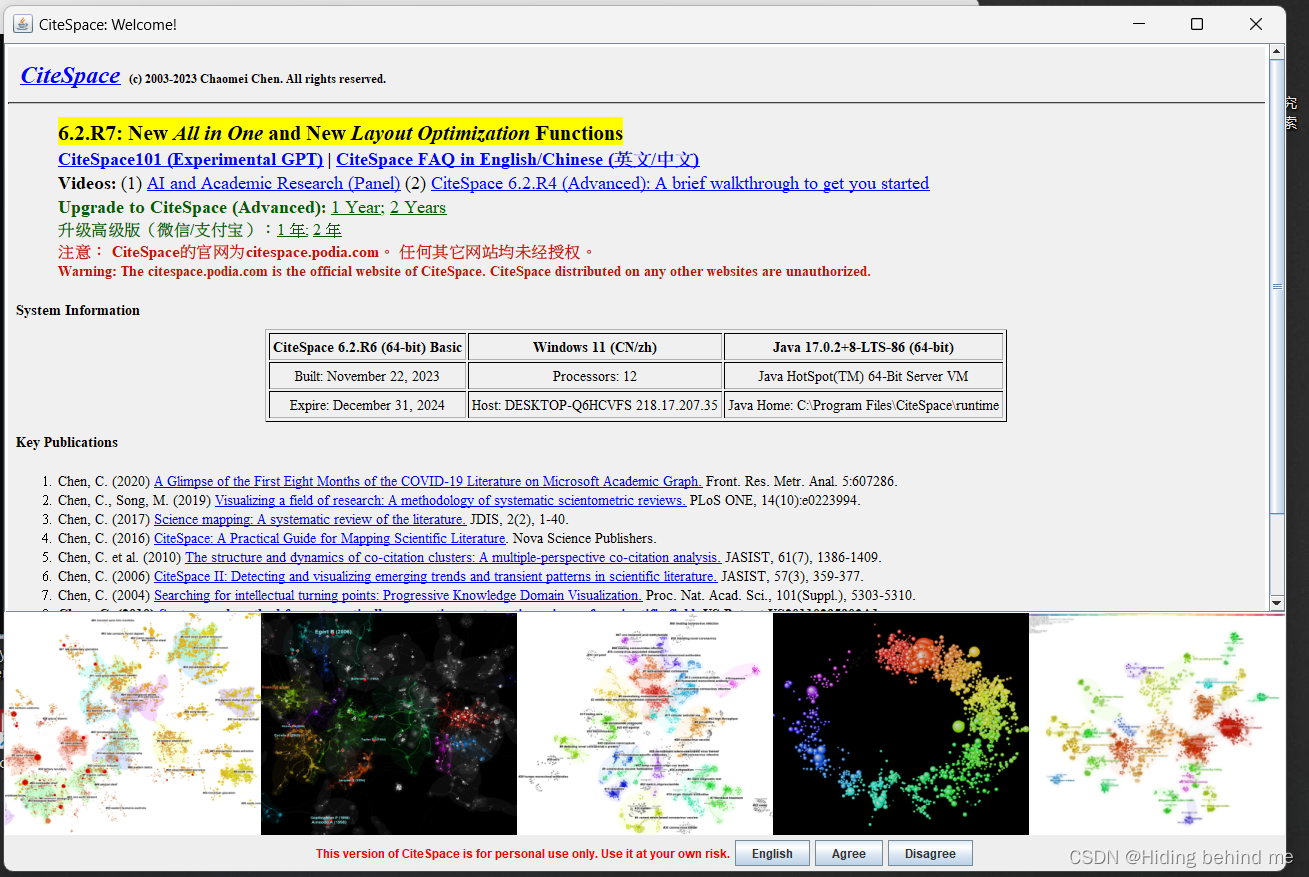
Task: Click the English unauthorized-websites warning text
Action: pyautogui.click(x=464, y=271)
